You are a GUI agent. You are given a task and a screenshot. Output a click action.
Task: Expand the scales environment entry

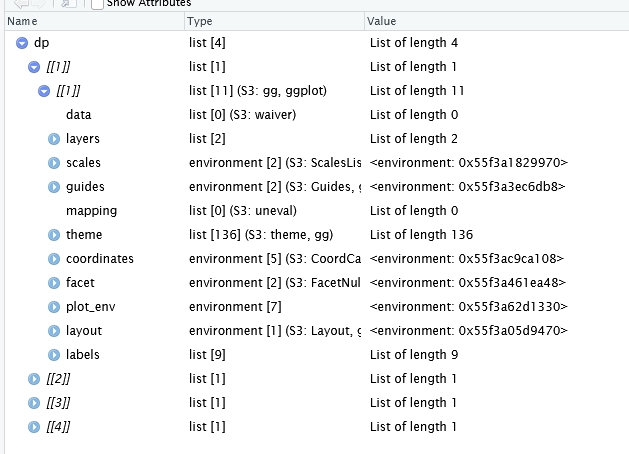click(54, 163)
